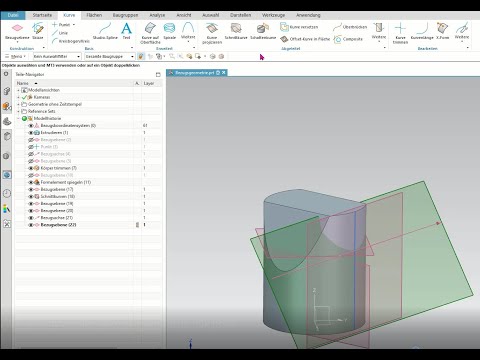Show hidden Punkt (3) via eye icon

coord(31,147)
